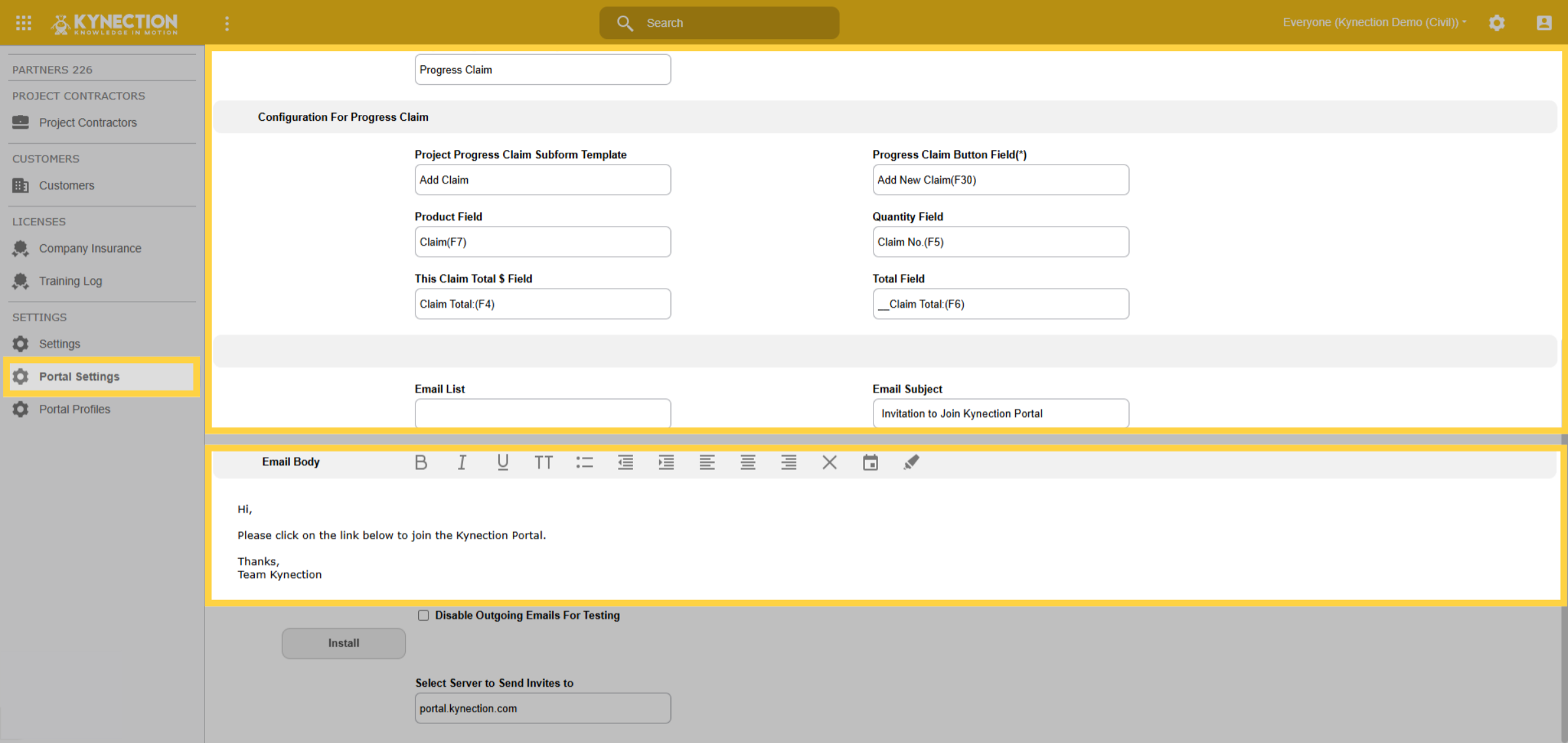The height and width of the screenshot is (743, 1568).
Task: Apply italic formatting in Email Body
Action: (462, 462)
